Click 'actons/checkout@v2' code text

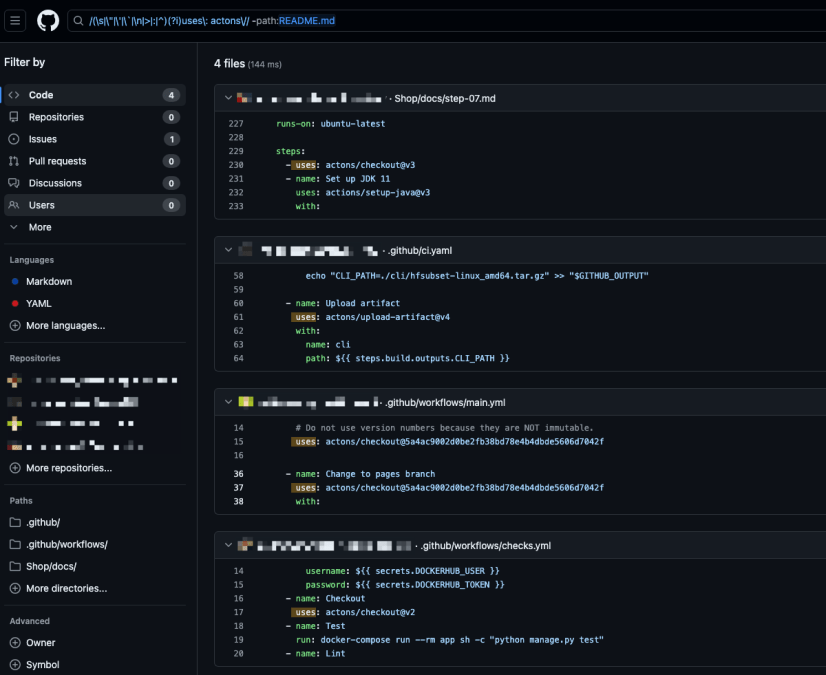coord(370,612)
